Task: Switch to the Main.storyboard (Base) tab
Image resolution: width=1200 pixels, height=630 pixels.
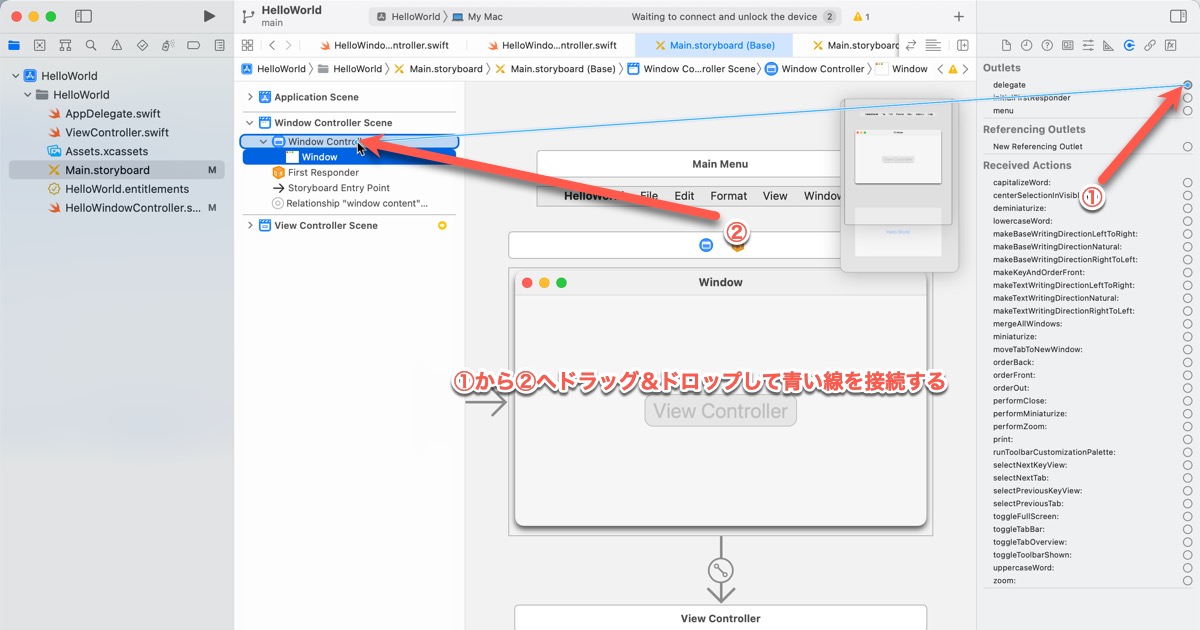Action: pyautogui.click(x=713, y=45)
